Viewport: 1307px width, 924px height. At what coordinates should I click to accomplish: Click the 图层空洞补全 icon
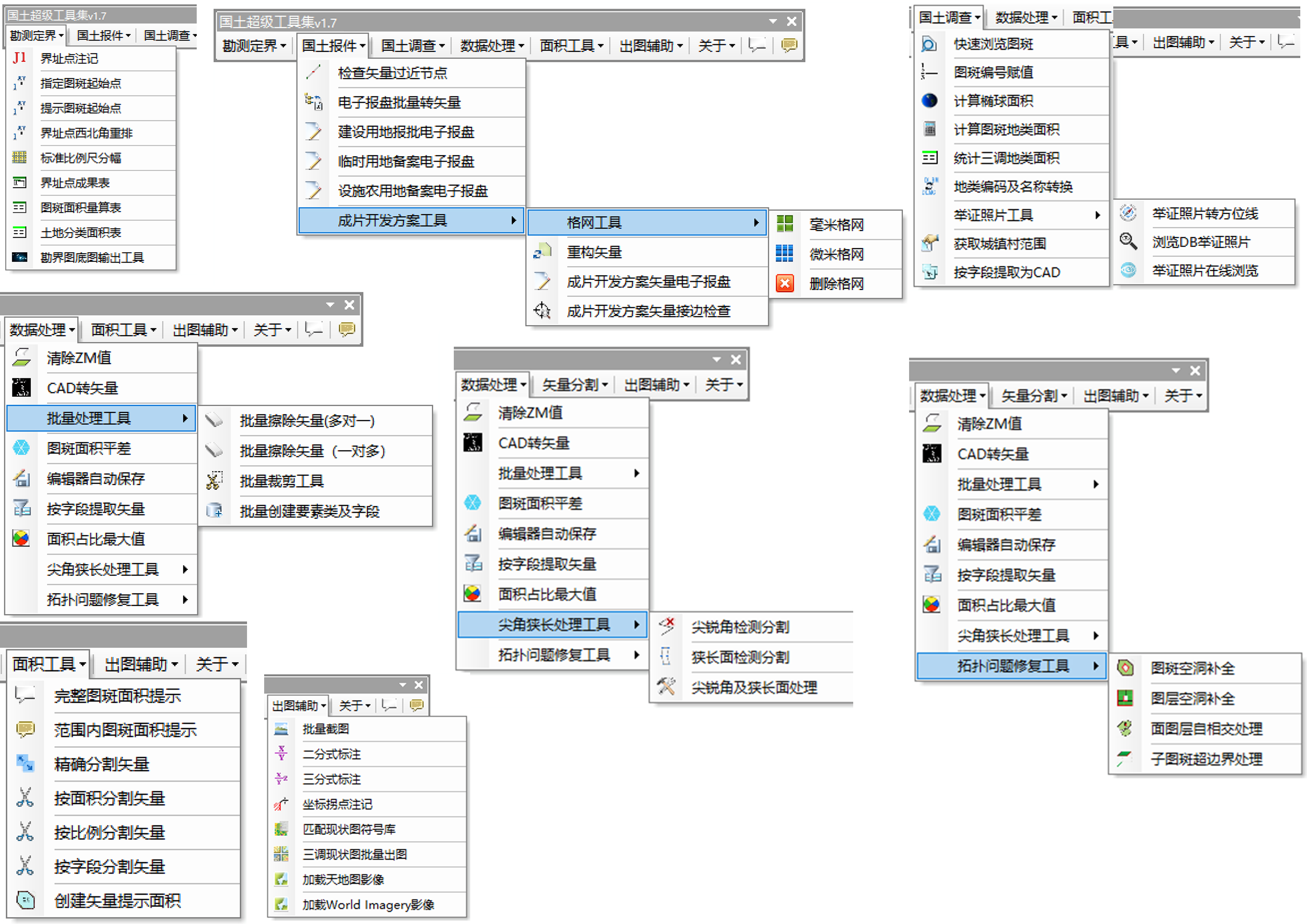pyautogui.click(x=1125, y=698)
